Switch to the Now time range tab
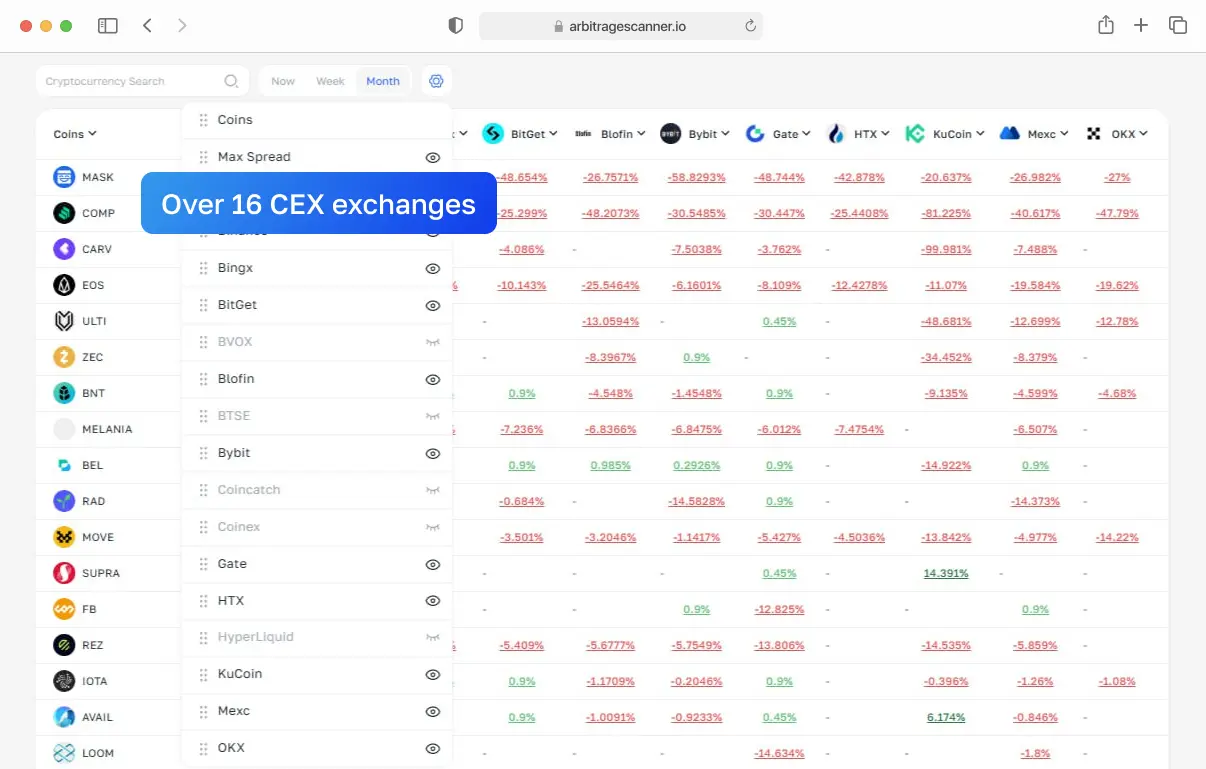 coord(283,81)
